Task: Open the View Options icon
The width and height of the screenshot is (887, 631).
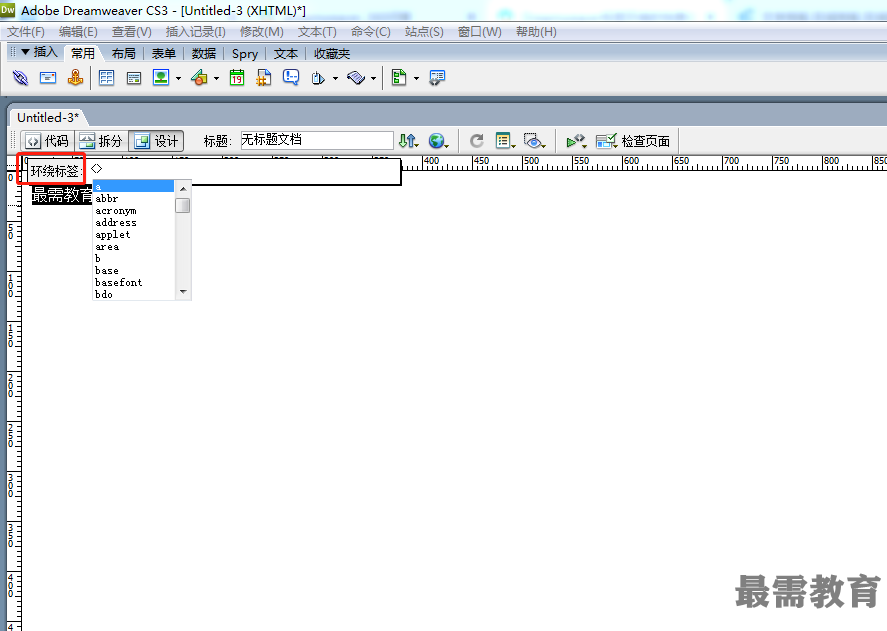Action: point(505,141)
